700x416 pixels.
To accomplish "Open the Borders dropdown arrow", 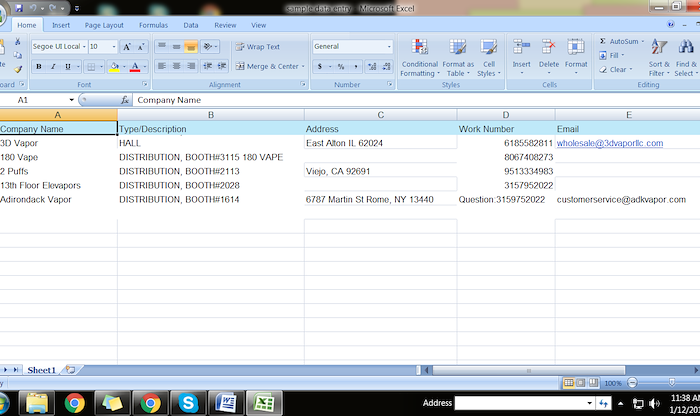I will (101, 67).
